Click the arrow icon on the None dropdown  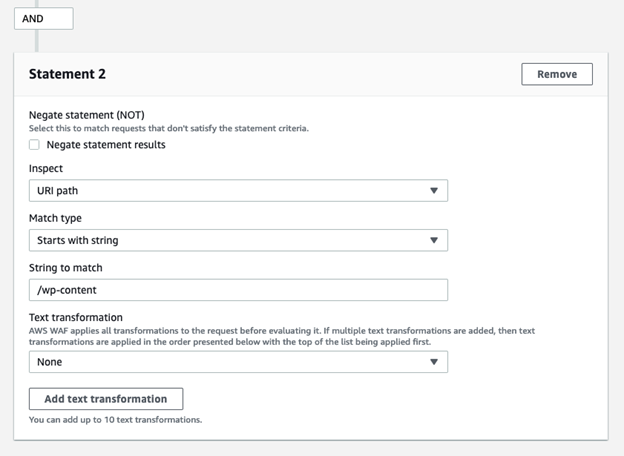[433, 362]
